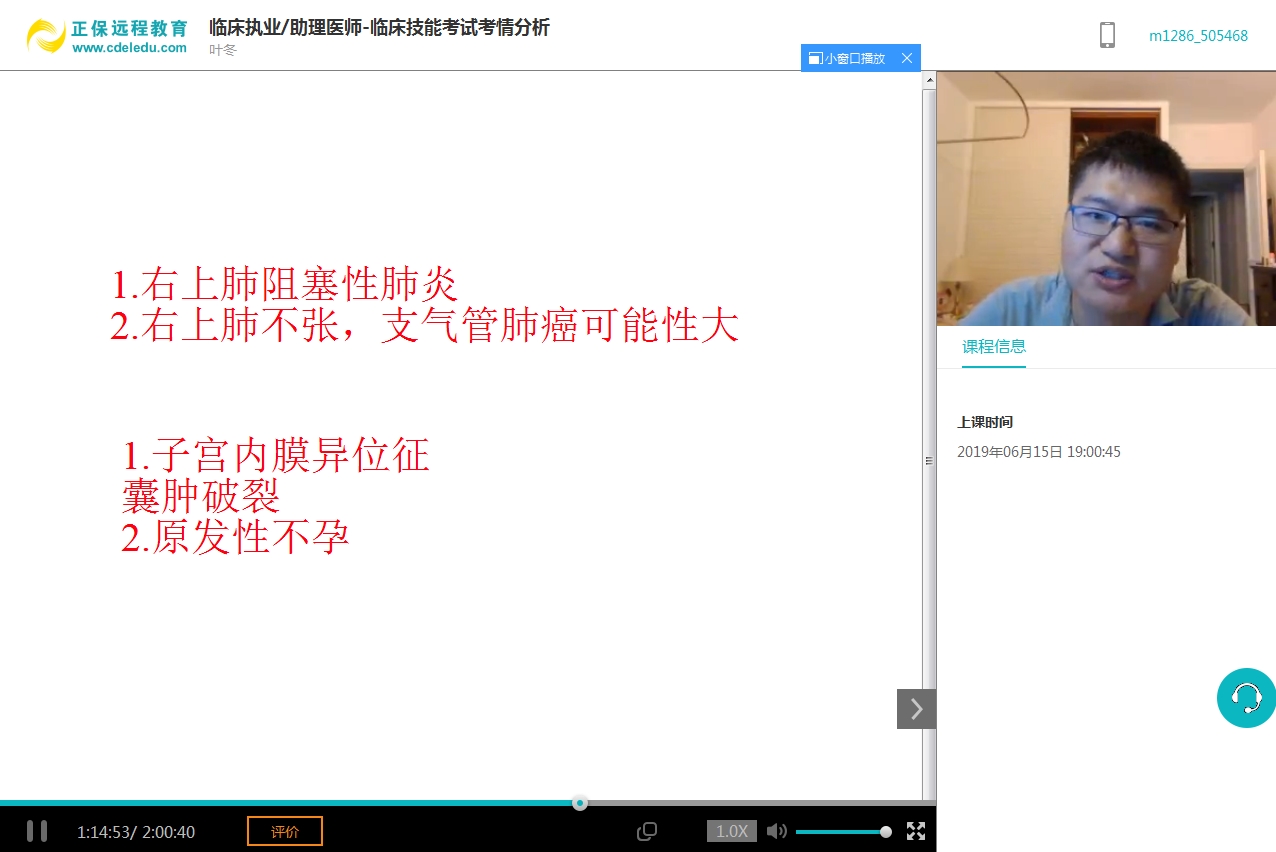The image size is (1276, 852).
Task: Enable 小窗口播放 small window playback
Action: (x=848, y=58)
